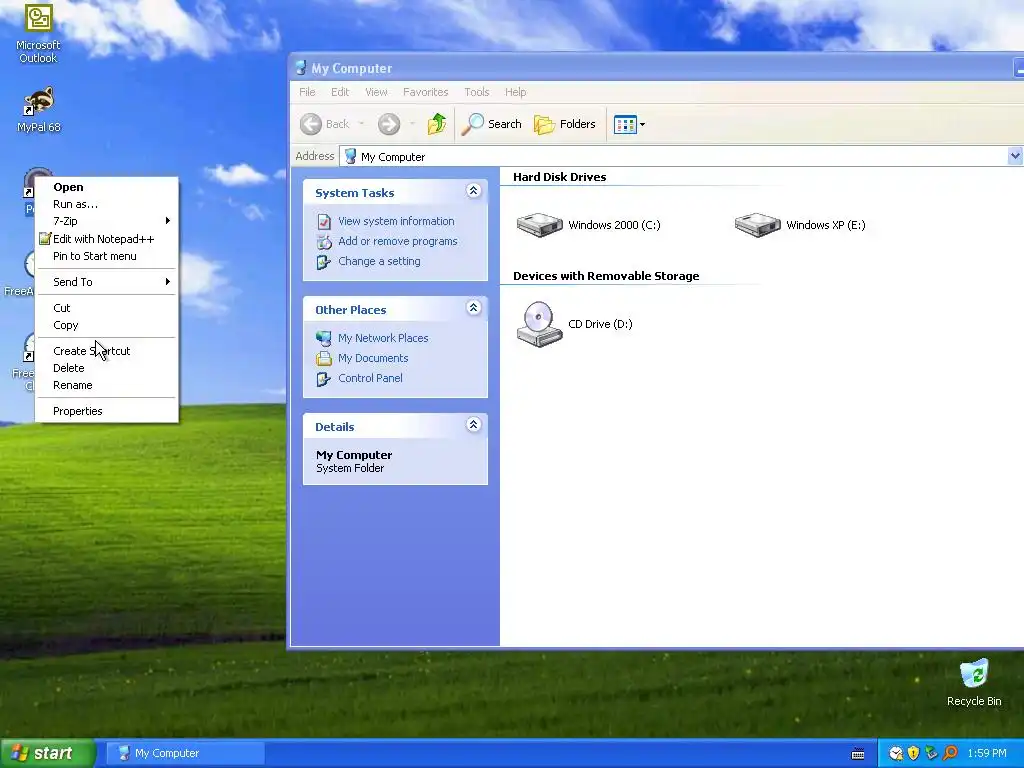Click the Start button
This screenshot has width=1024, height=768.
pyautogui.click(x=47, y=754)
